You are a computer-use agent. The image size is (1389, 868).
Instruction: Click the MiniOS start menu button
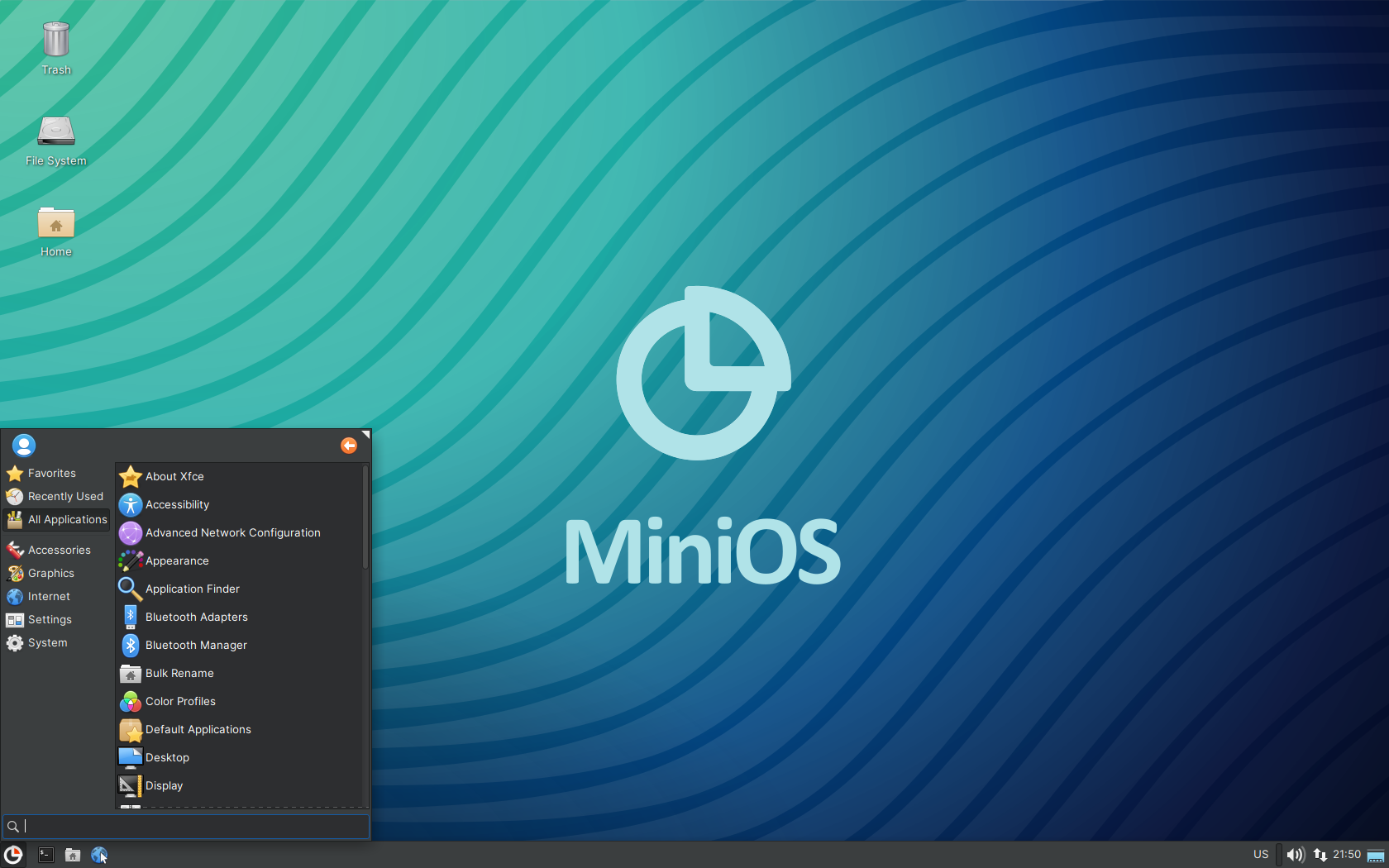pyautogui.click(x=13, y=855)
